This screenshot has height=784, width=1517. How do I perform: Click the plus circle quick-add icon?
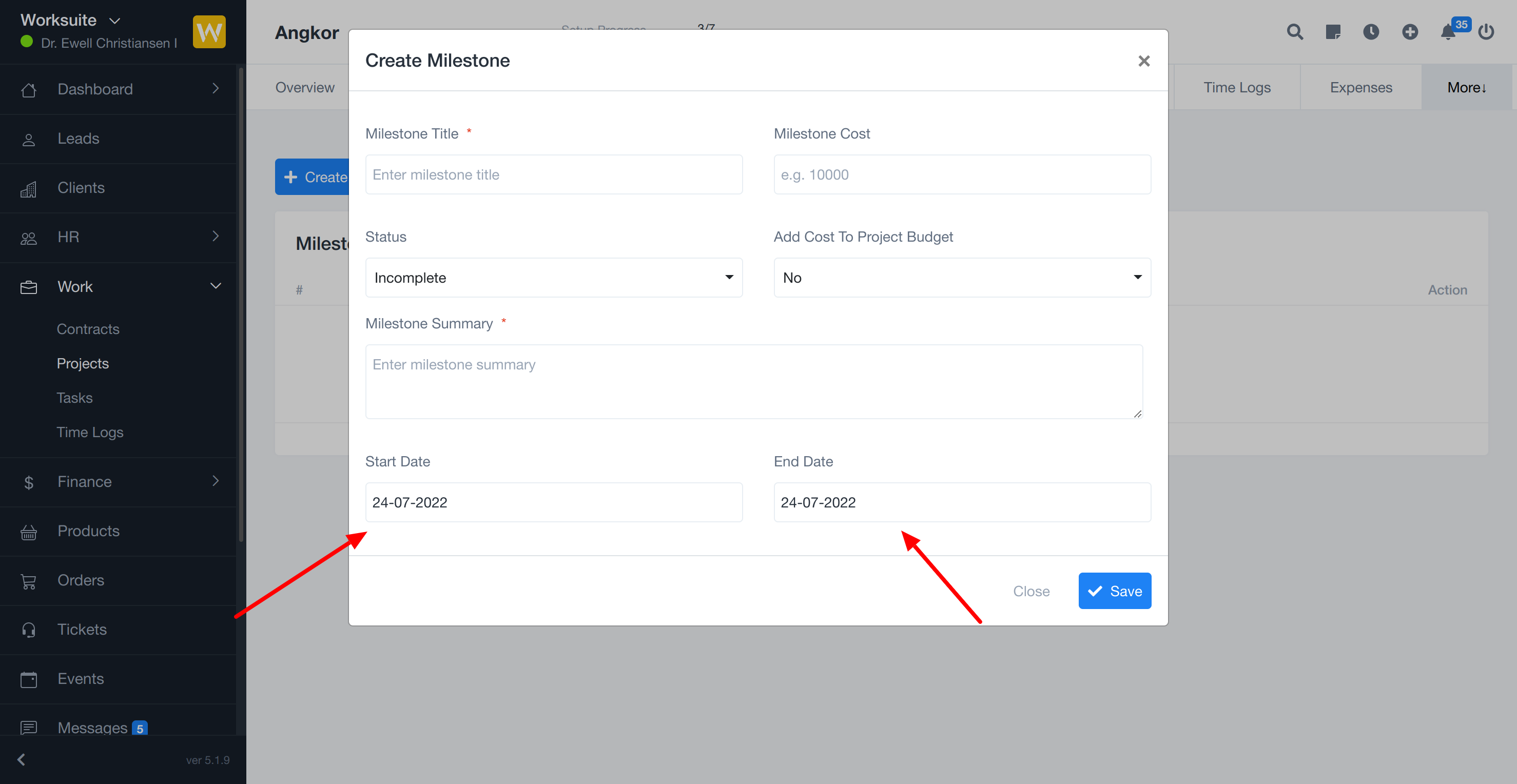pos(1410,32)
